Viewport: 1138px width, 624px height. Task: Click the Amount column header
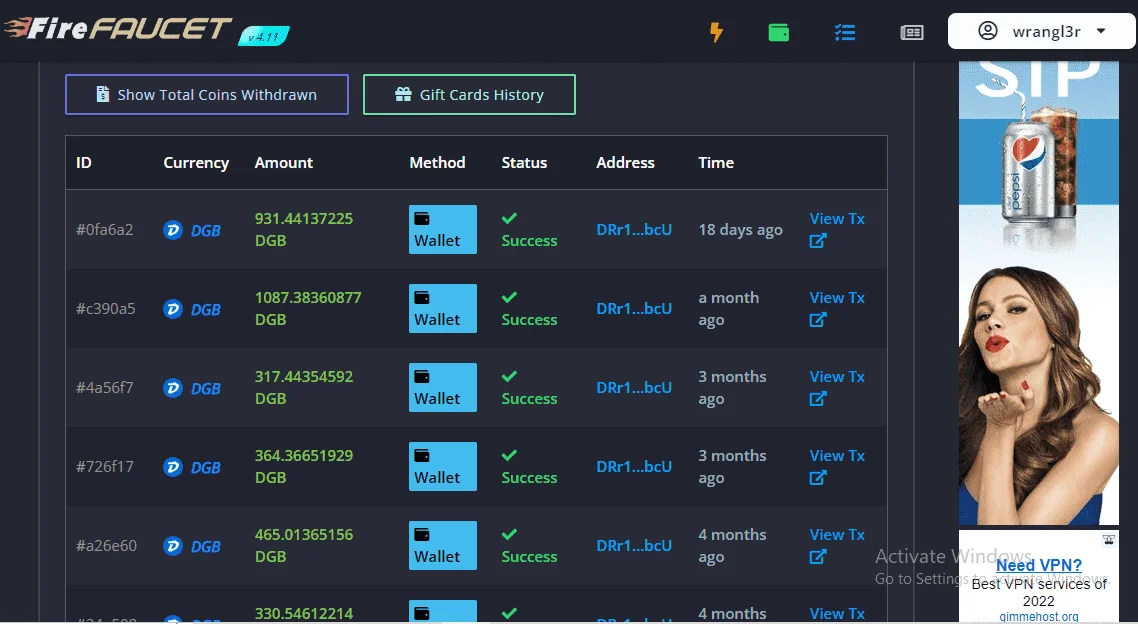click(284, 163)
